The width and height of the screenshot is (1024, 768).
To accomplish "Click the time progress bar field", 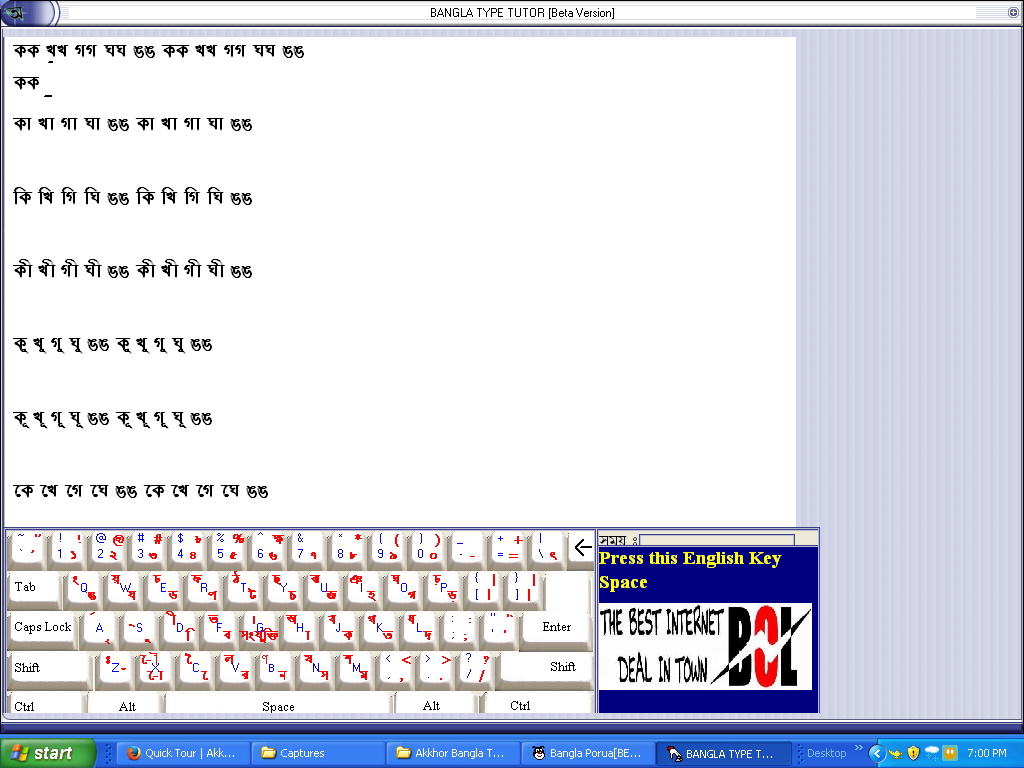I will pyautogui.click(x=716, y=540).
